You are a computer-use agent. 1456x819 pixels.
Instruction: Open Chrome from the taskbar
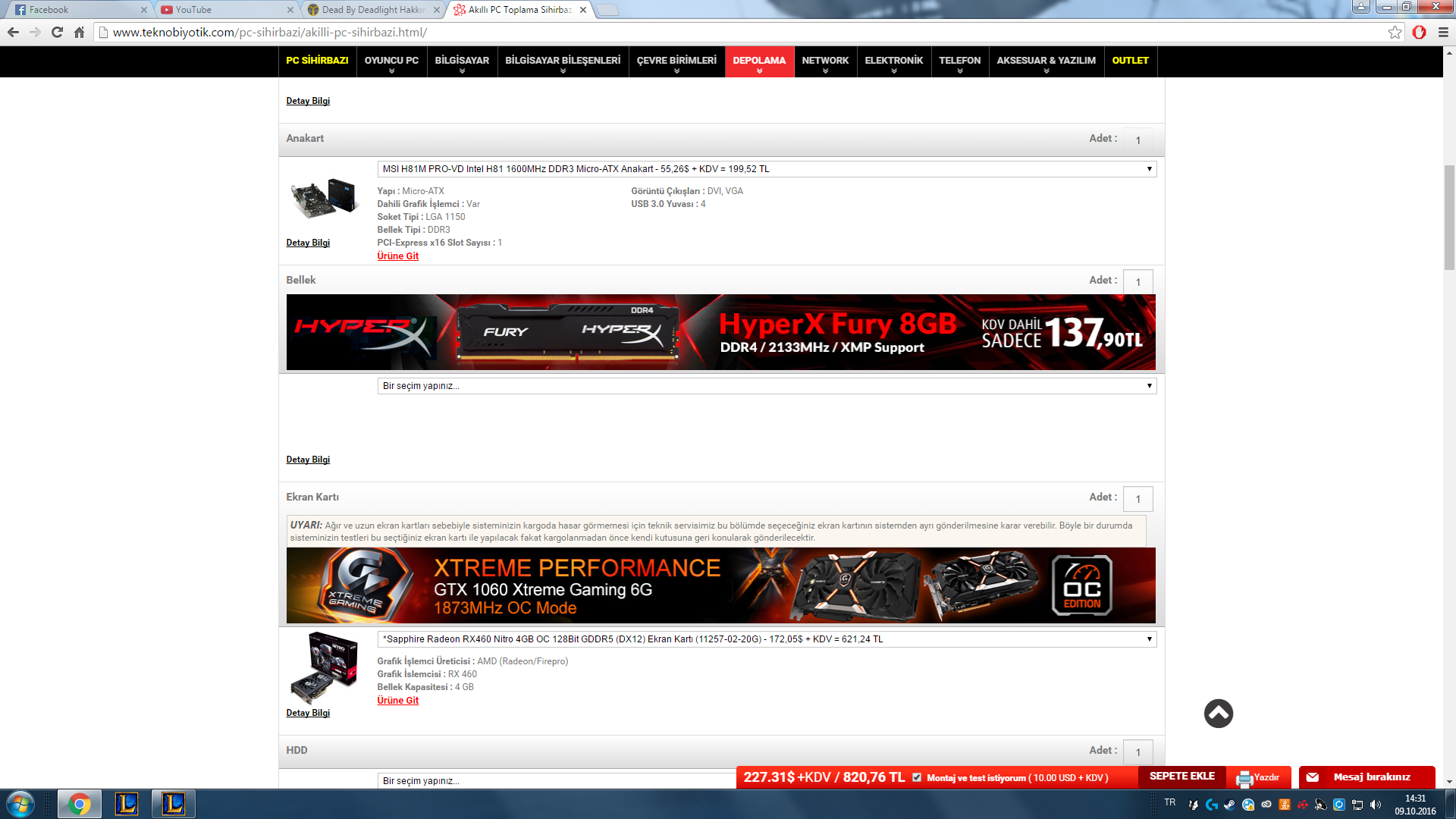click(x=79, y=804)
